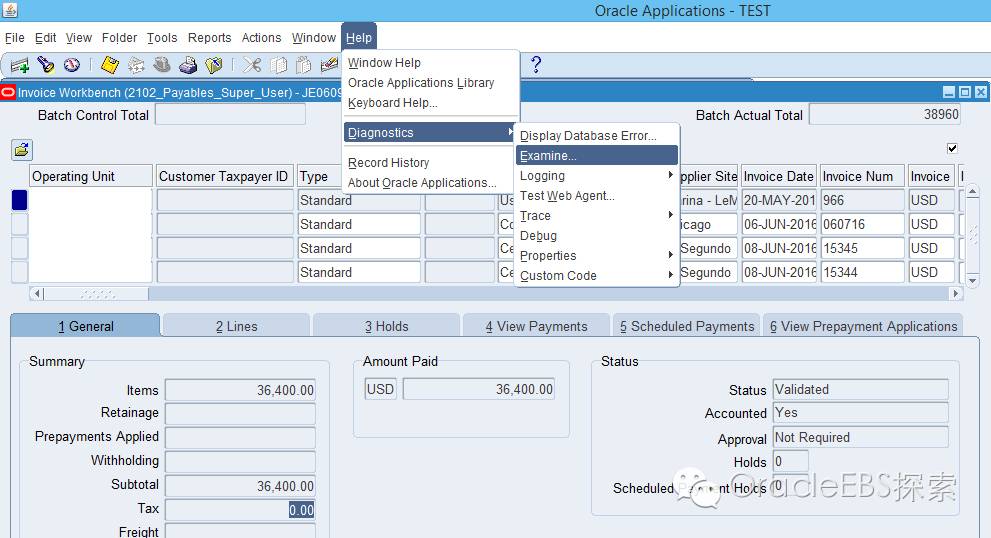Maximize the Invoice Workbench window
The height and width of the screenshot is (538, 991).
pyautogui.click(x=964, y=92)
